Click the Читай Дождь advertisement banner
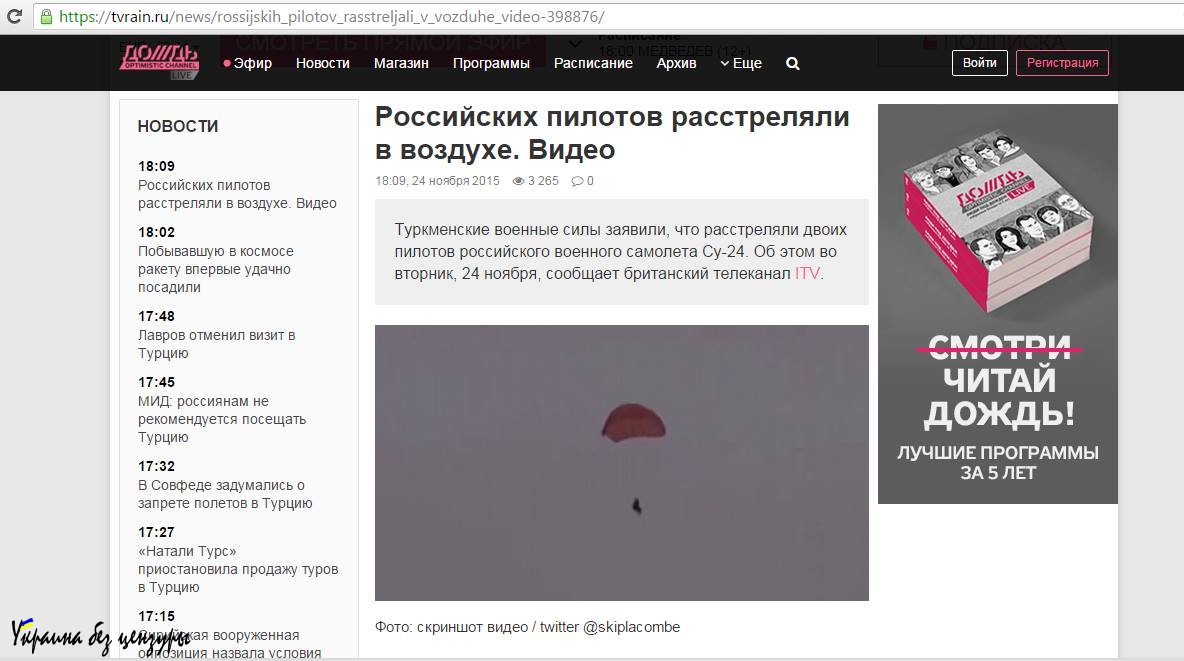This screenshot has width=1184, height=661. coord(997,303)
